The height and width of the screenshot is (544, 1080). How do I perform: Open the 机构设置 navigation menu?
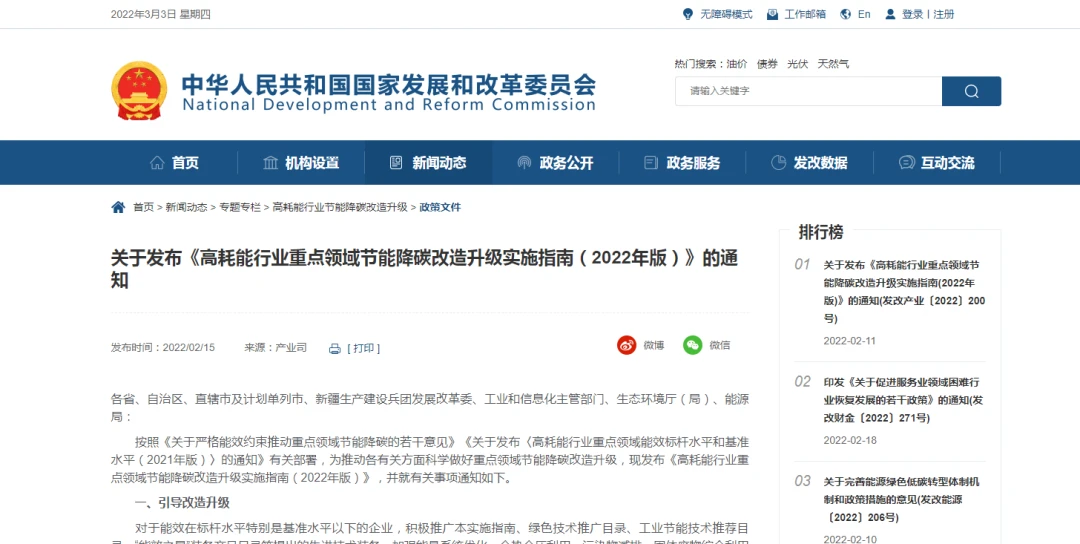point(301,163)
